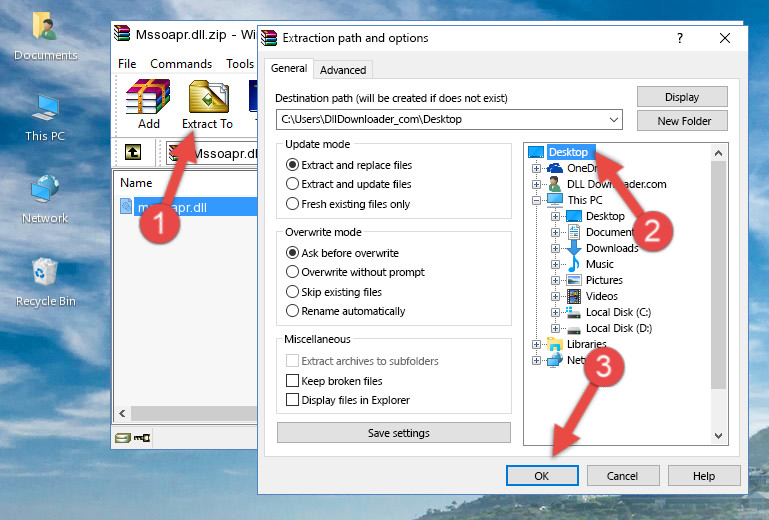The width and height of the screenshot is (769, 520).
Task: Click the drive icon in WinRAR status bar
Action: pyautogui.click(x=123, y=438)
